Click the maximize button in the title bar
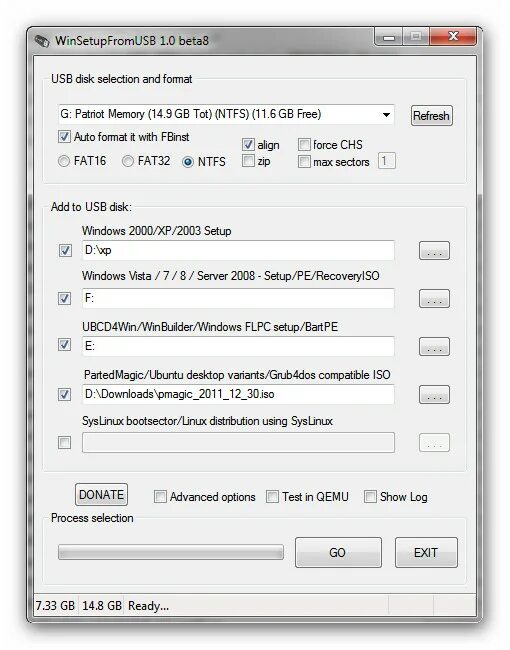This screenshot has height=650, width=510. tap(416, 37)
